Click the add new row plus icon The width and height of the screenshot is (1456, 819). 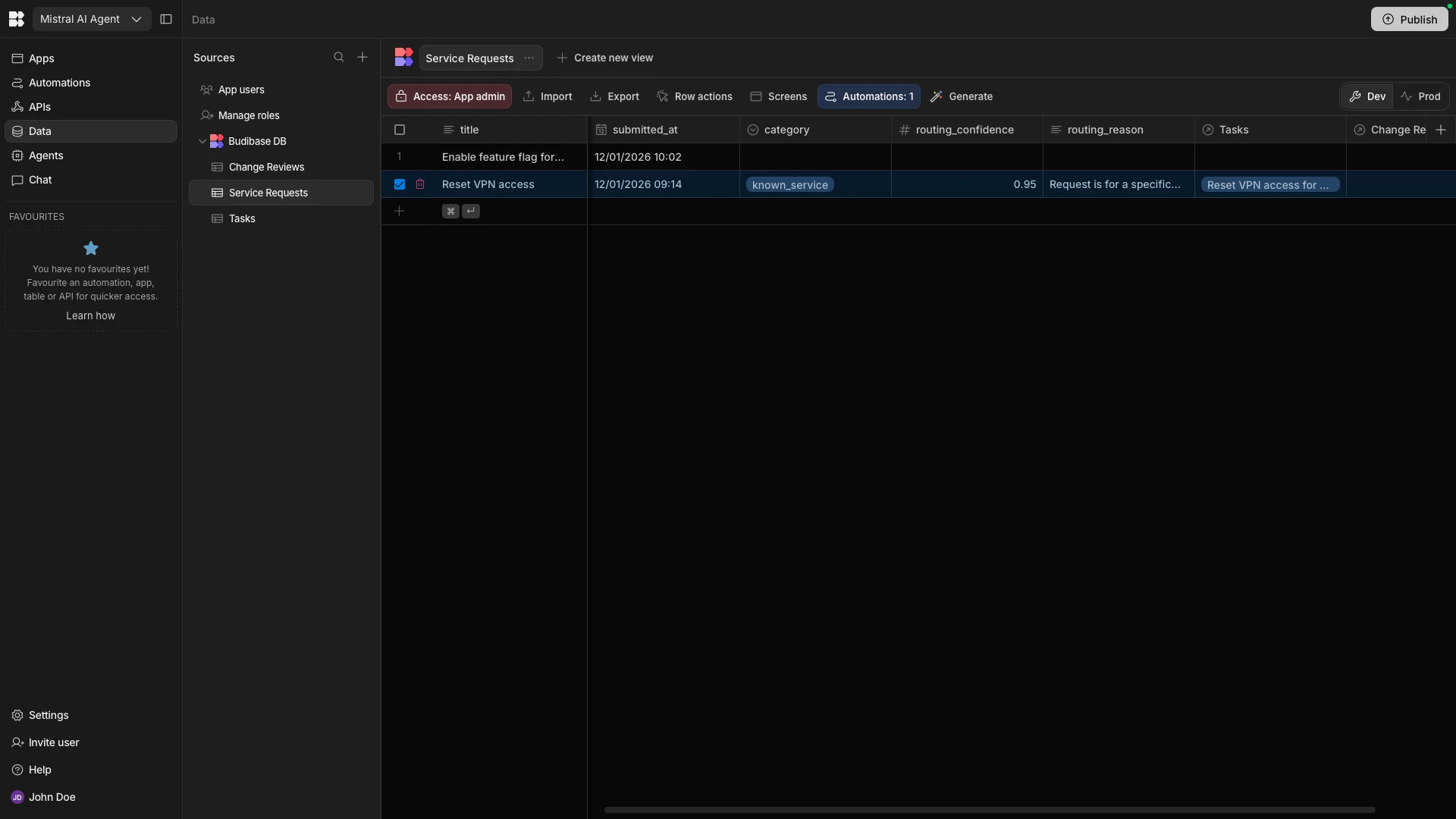(x=400, y=211)
